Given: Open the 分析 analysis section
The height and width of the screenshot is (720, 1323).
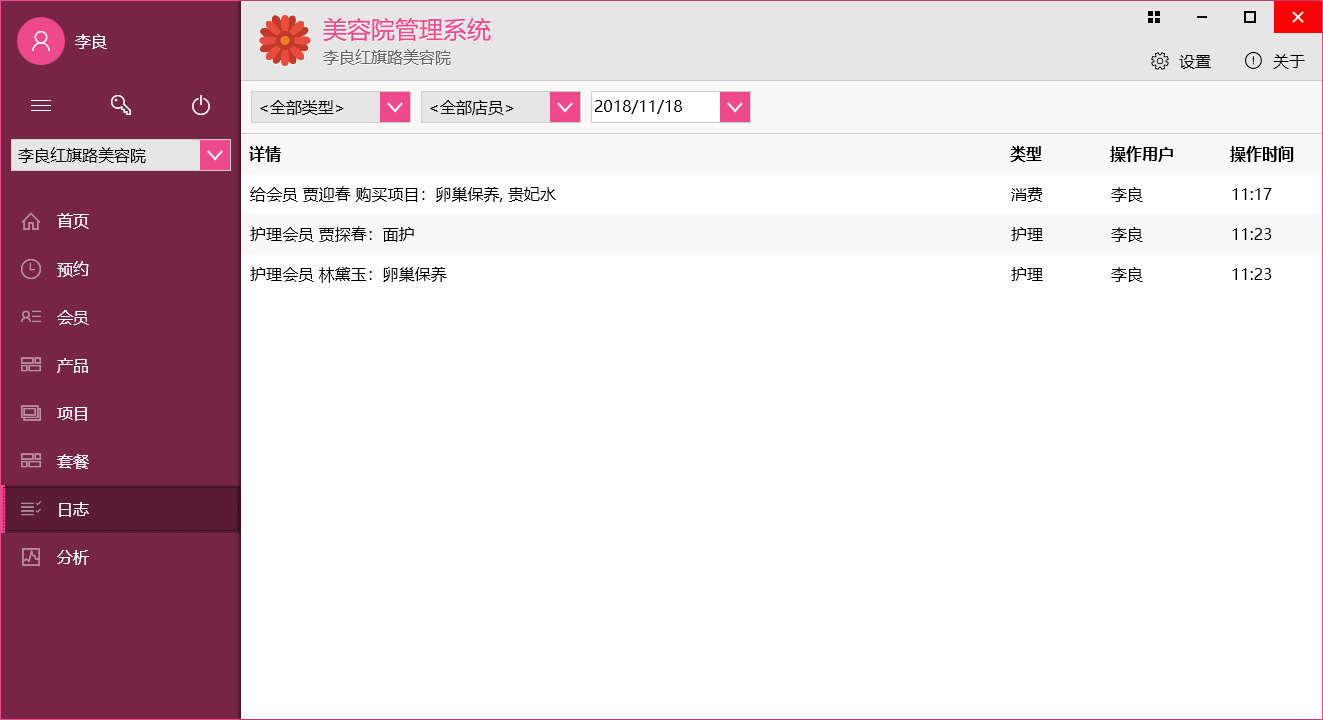Looking at the screenshot, I should pyautogui.click(x=73, y=557).
